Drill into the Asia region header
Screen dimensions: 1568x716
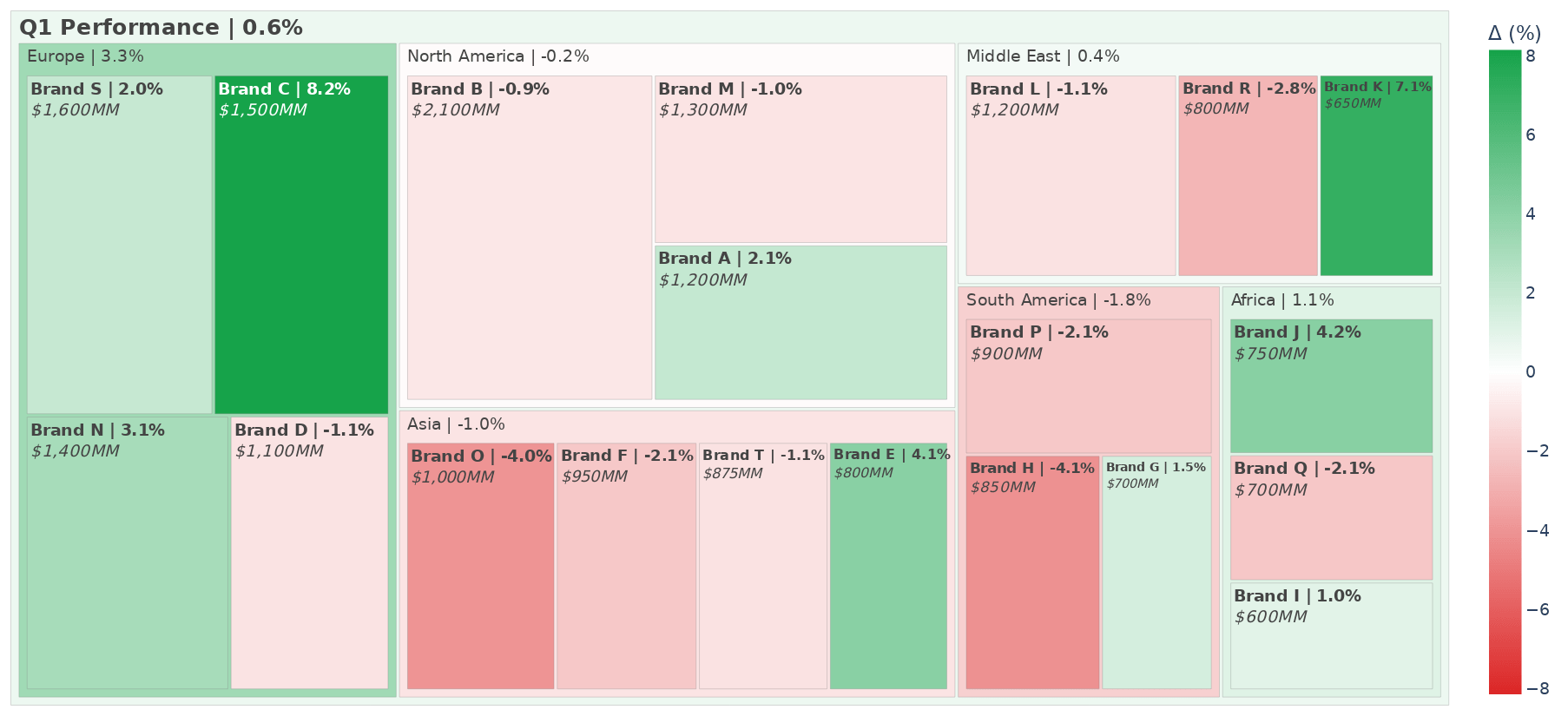[x=455, y=424]
